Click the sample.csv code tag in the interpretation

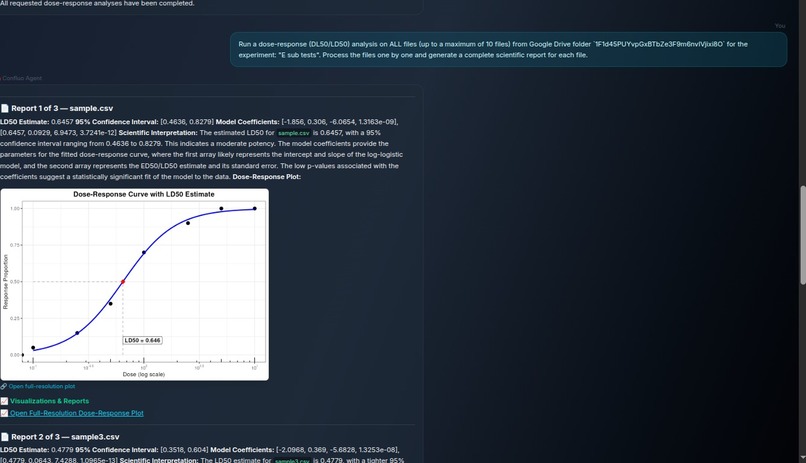pyautogui.click(x=294, y=133)
